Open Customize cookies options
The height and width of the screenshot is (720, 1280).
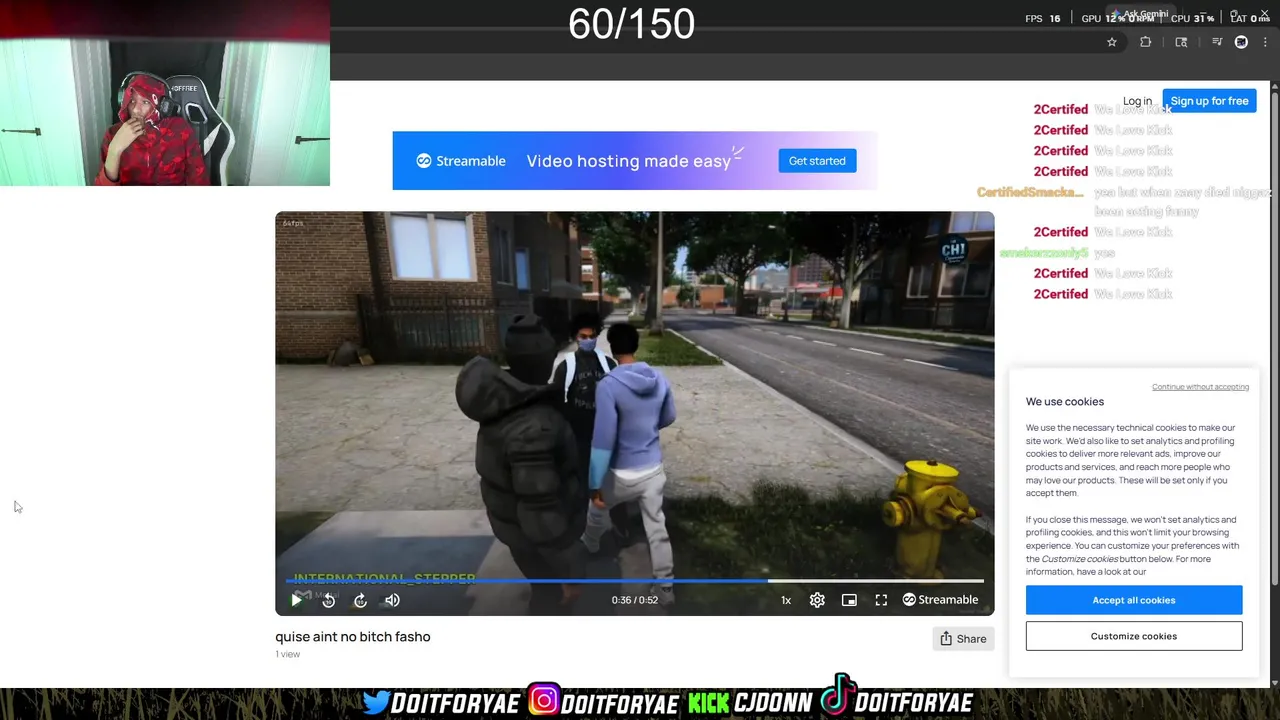click(x=1134, y=636)
